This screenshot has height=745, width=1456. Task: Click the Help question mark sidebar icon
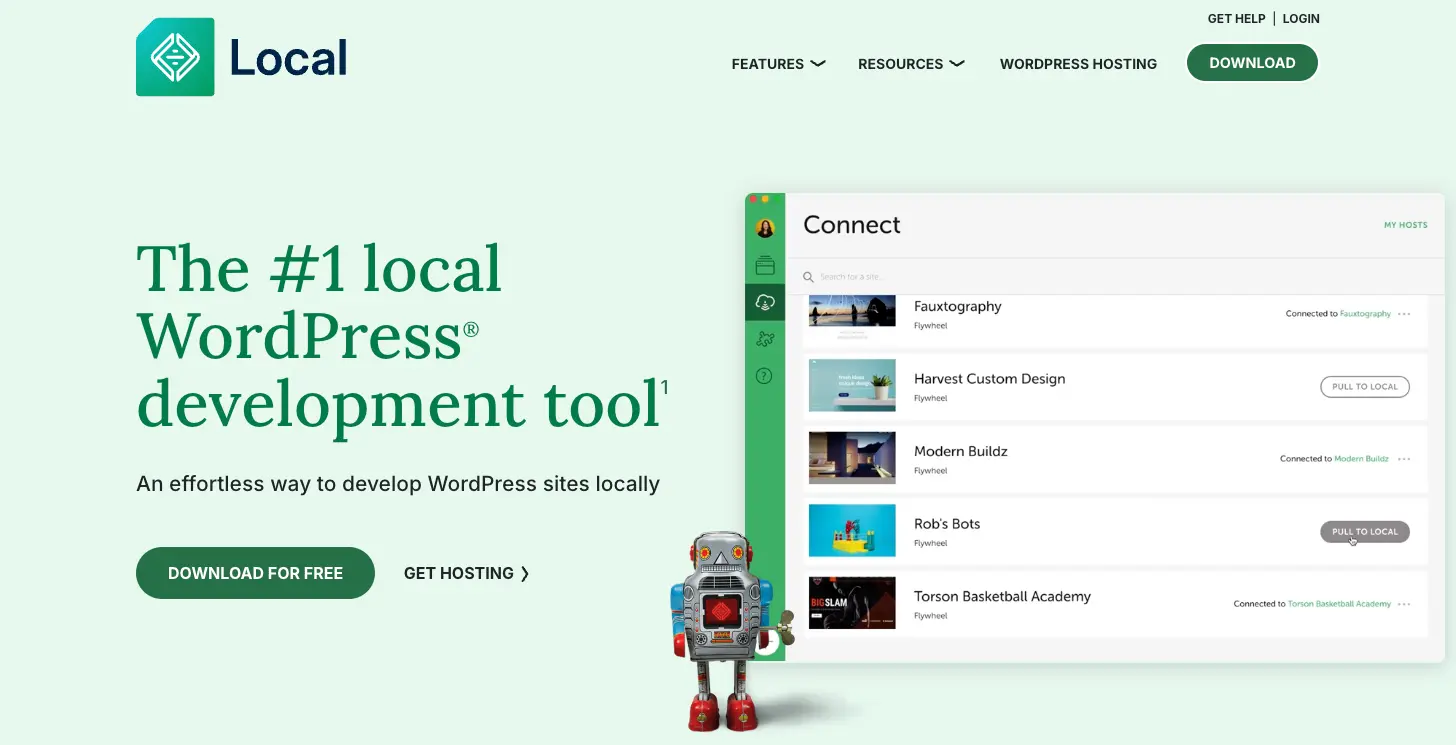(765, 376)
